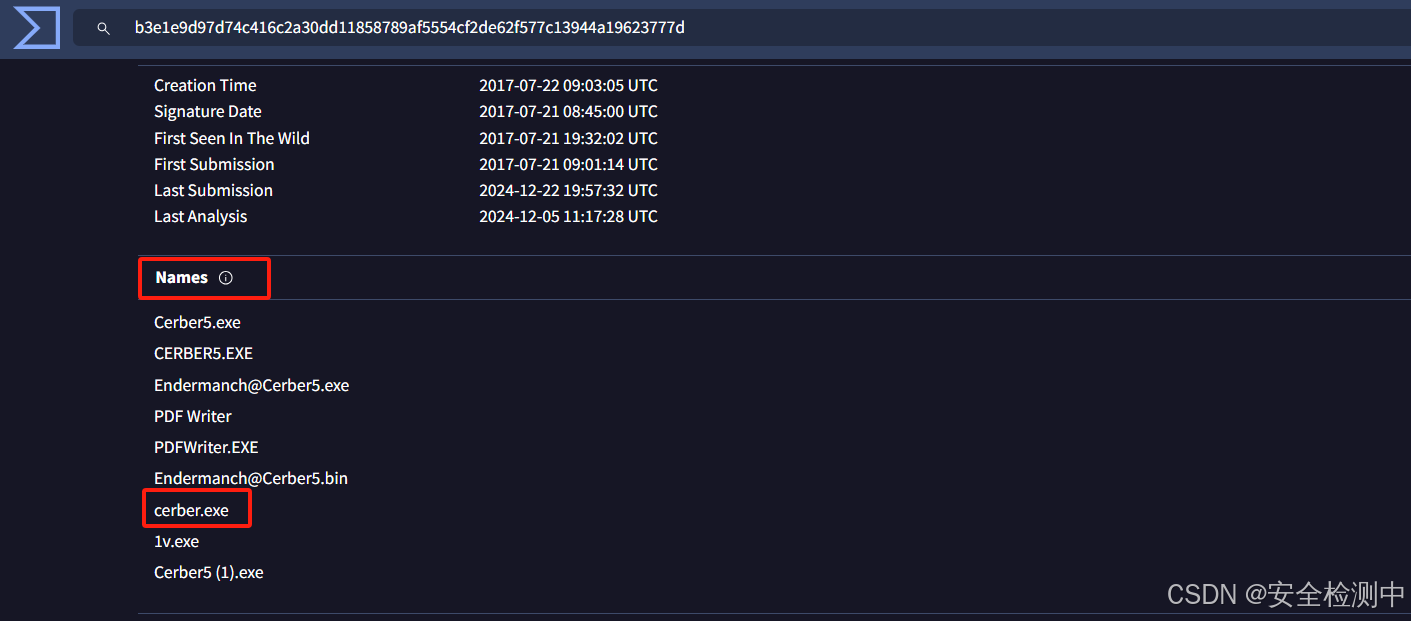
Task: Select the Signature Date value
Action: [568, 111]
